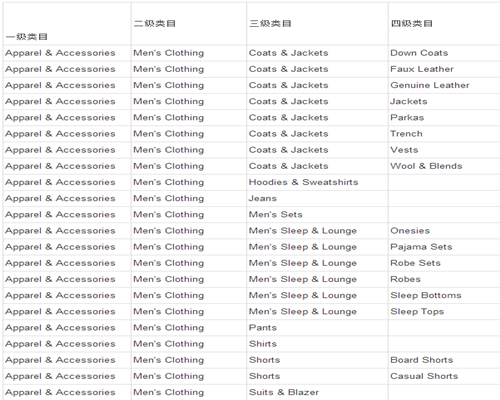Image resolution: width=500 pixels, height=400 pixels.
Task: Select the Suits & Blazer cell
Action: 317,392
